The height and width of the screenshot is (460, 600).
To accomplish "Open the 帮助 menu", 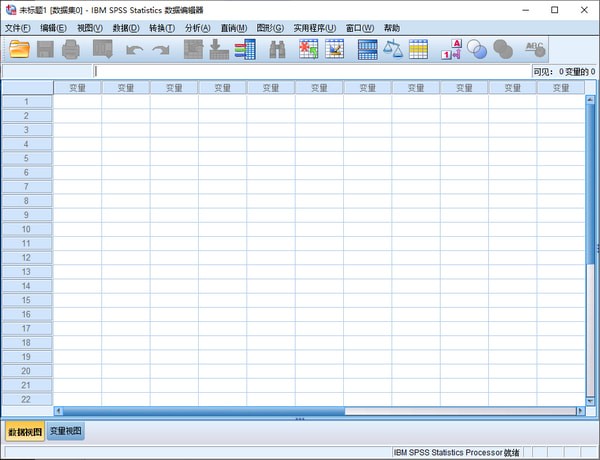I will tap(391, 28).
